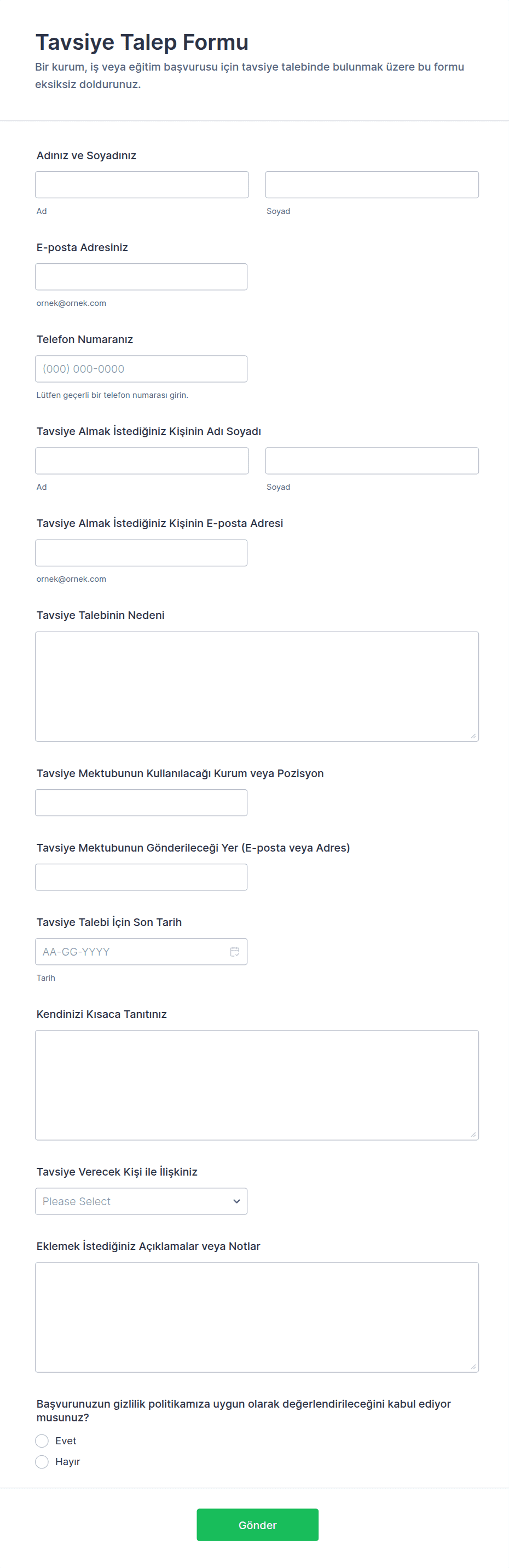The height and width of the screenshot is (1568, 509).
Task: Click Ad field of Tavsiye Almak İstediğiniz Kişi
Action: 142,461
